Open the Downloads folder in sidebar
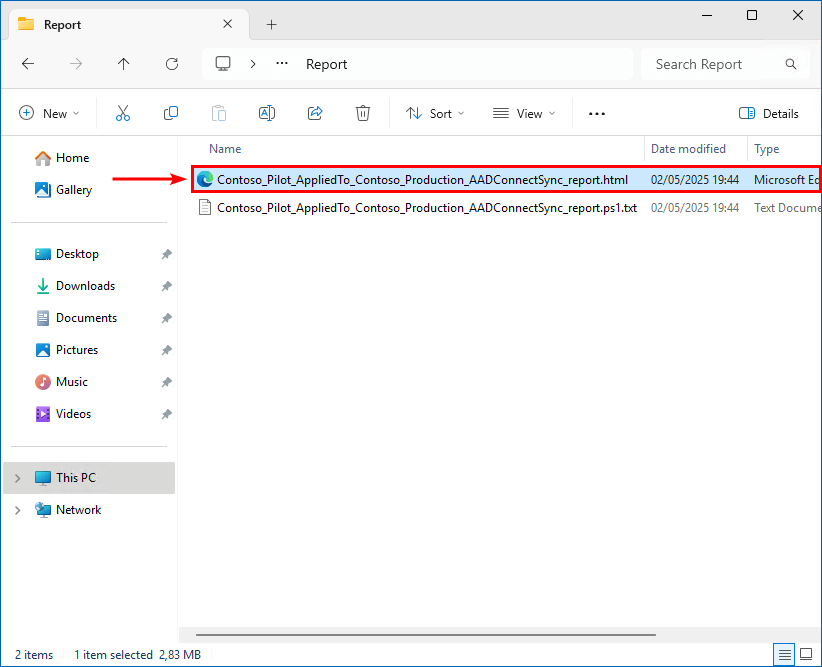Viewport: 822px width, 667px height. pos(85,286)
